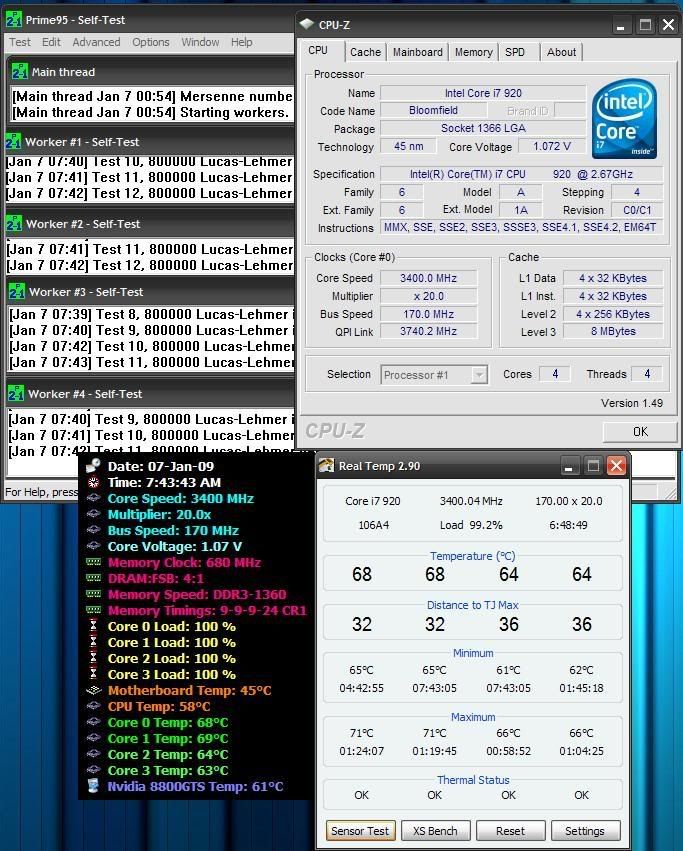Click the memory icon beside Memory Speed: DDR3-1360
This screenshot has height=851, width=683.
pyautogui.click(x=94, y=594)
